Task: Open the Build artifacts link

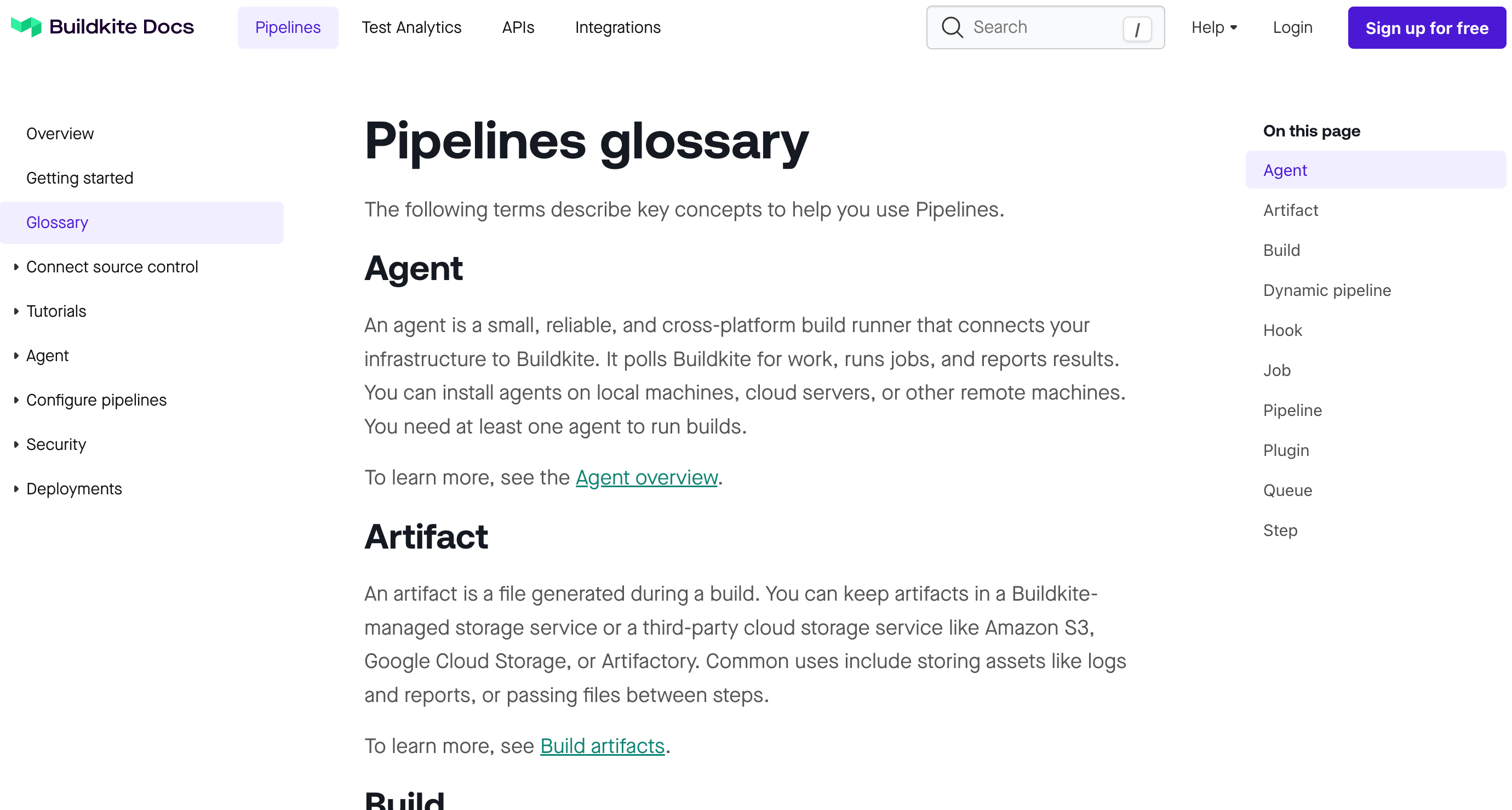Action: [x=602, y=746]
